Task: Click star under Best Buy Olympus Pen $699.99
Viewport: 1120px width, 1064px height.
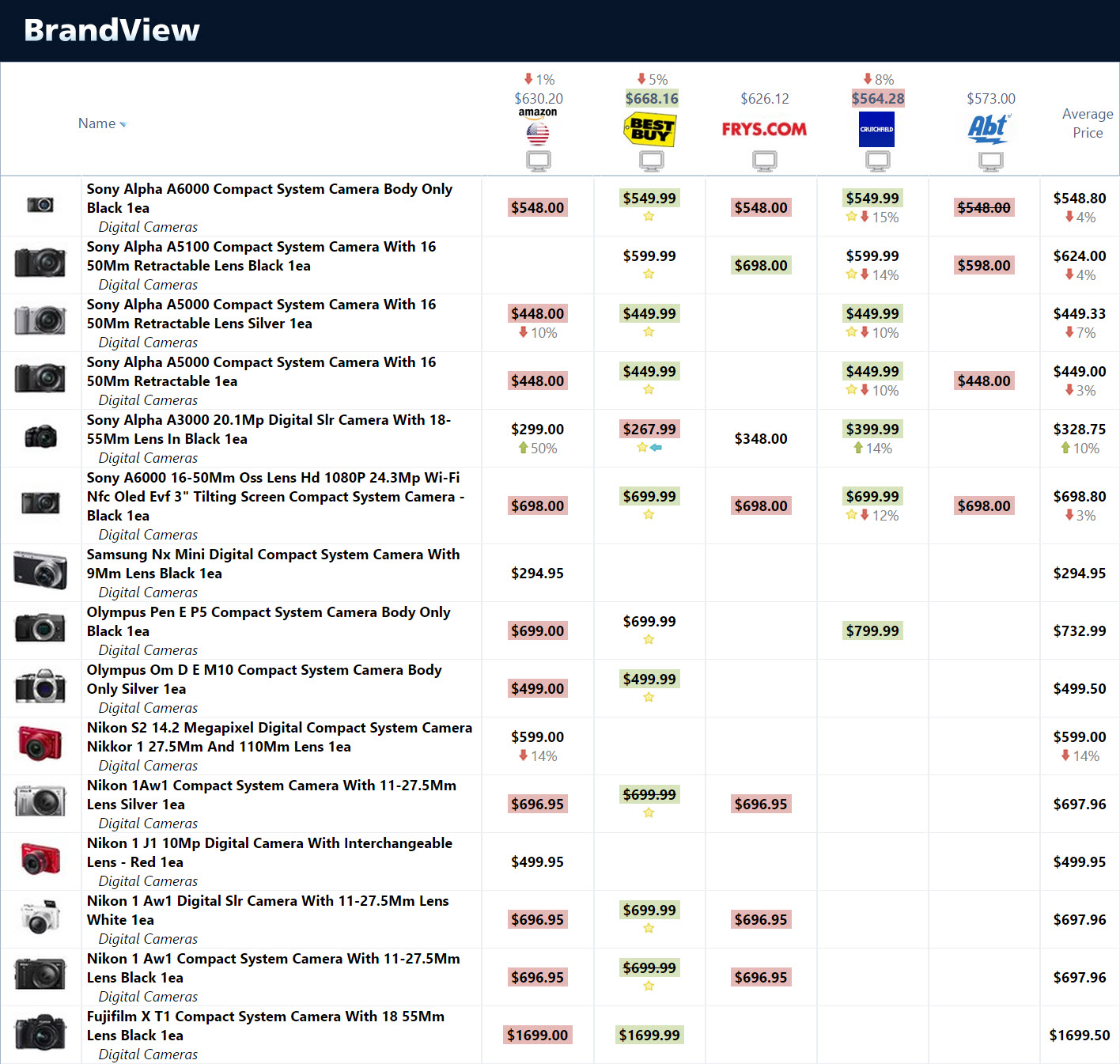Action: [649, 639]
